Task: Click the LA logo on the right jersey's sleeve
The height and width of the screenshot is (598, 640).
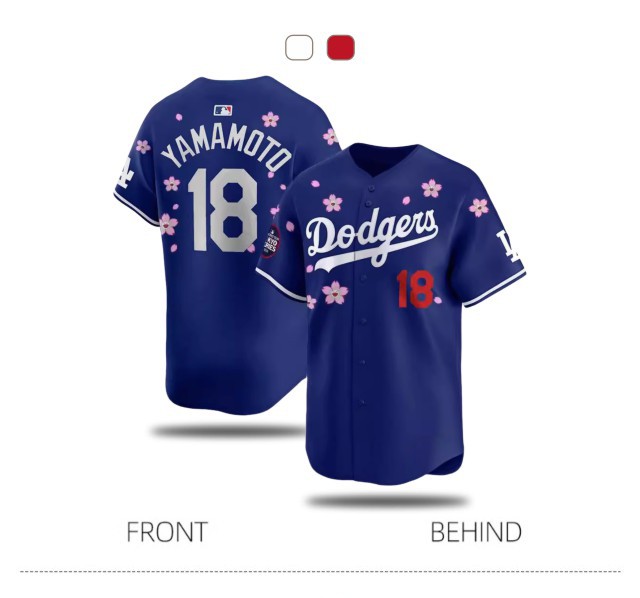Action: pos(507,245)
